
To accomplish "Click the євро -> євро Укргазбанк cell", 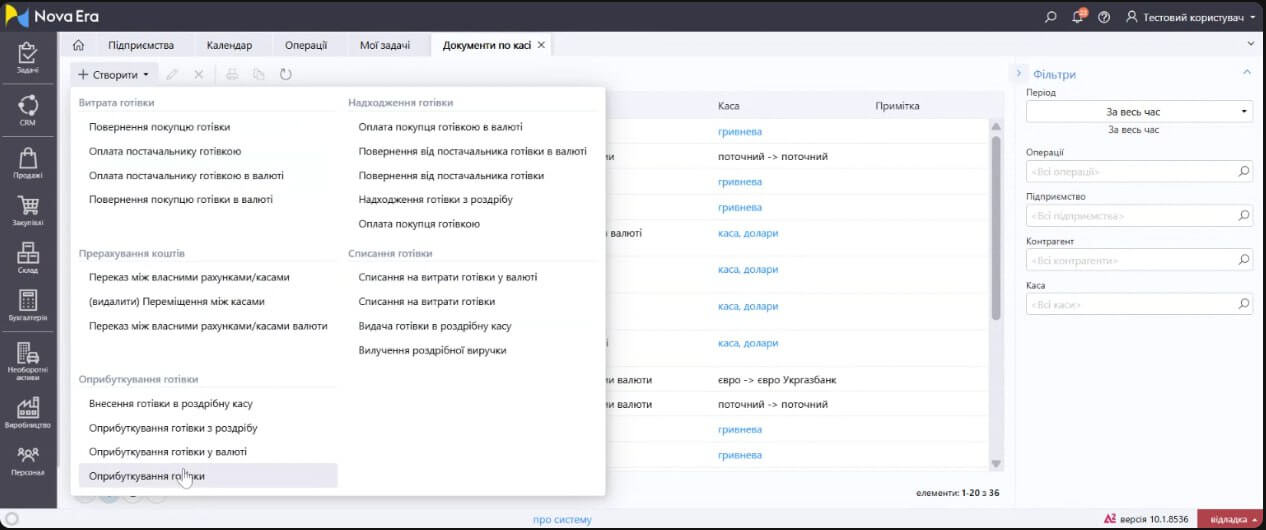I will coord(777,380).
